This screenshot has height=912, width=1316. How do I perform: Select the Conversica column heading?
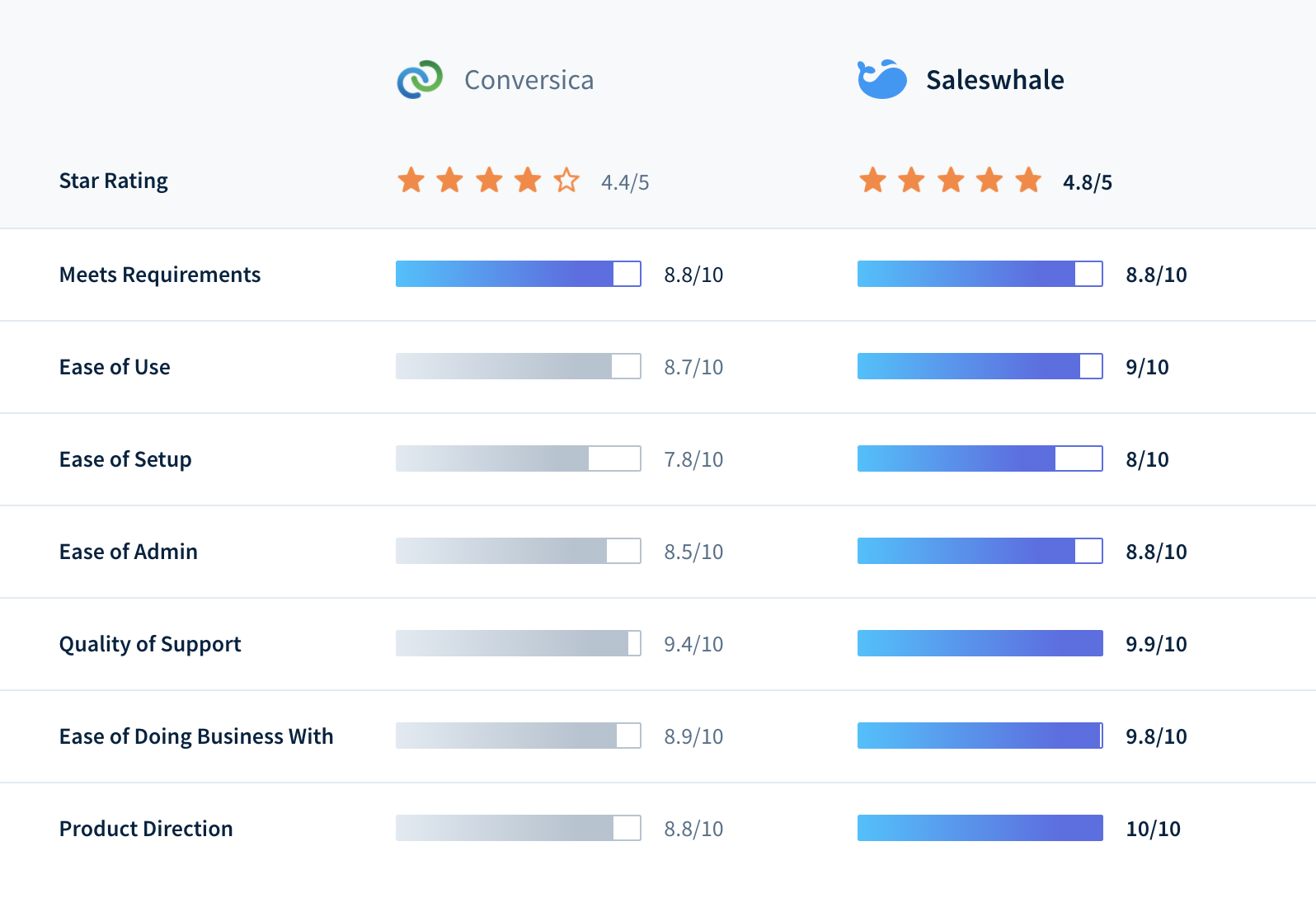click(x=529, y=80)
